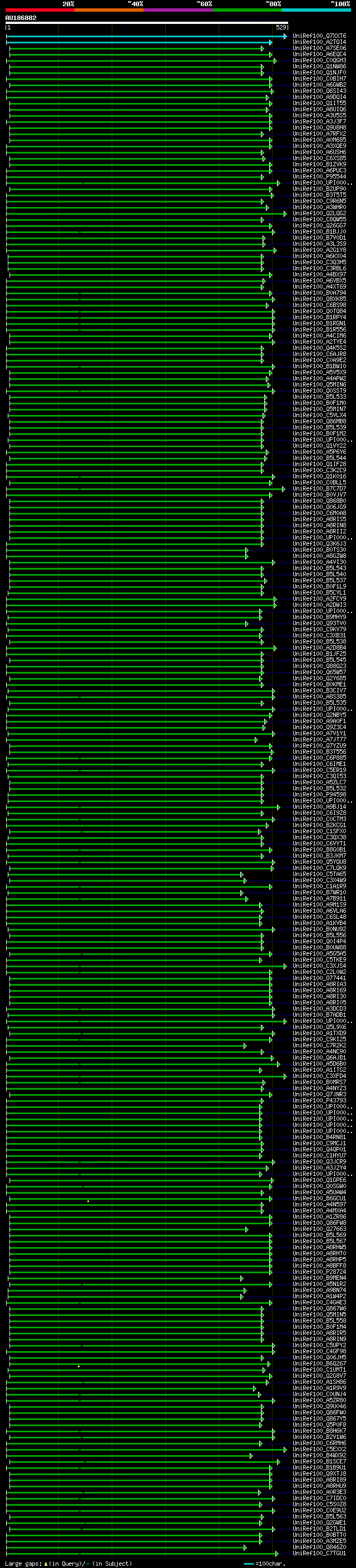
Task: Select hit label UniRef100_A7RFX2
Action: point(319,134)
